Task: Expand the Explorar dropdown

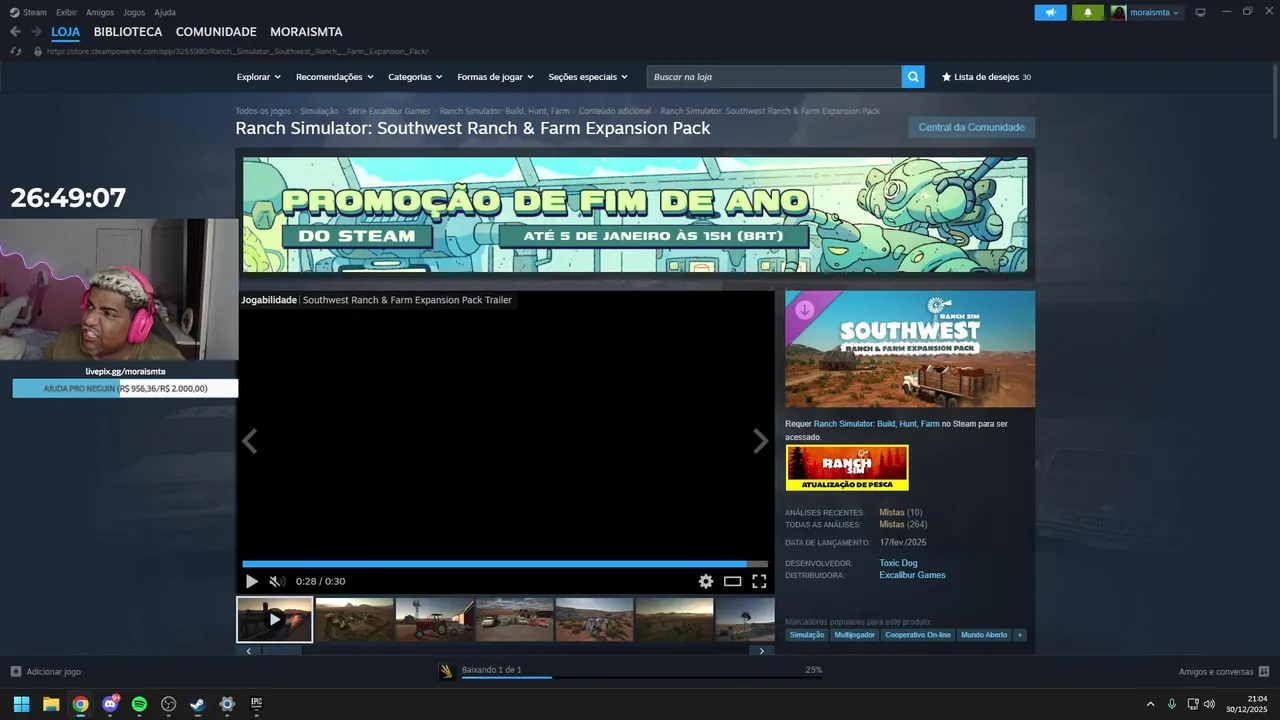Action: coord(259,77)
